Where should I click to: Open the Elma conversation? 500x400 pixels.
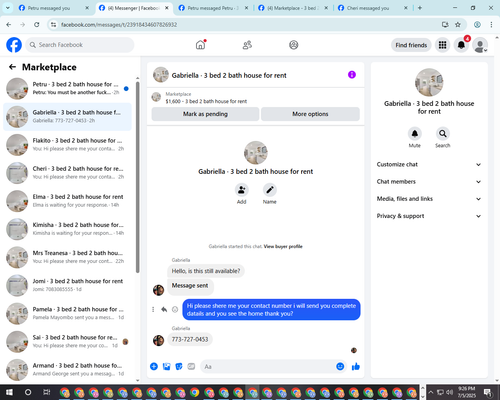[x=67, y=201]
